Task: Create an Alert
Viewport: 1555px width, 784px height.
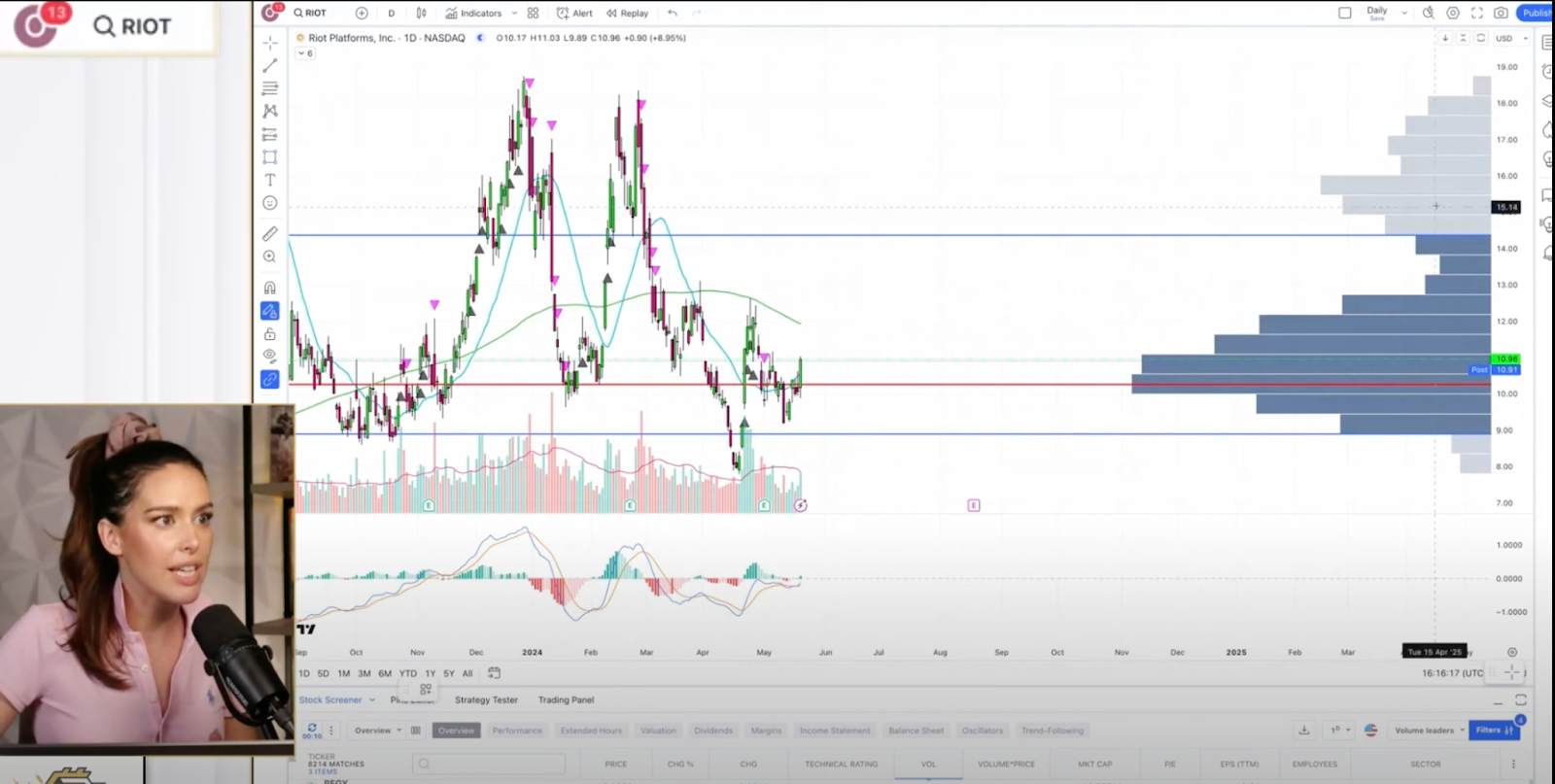Action: pyautogui.click(x=574, y=13)
